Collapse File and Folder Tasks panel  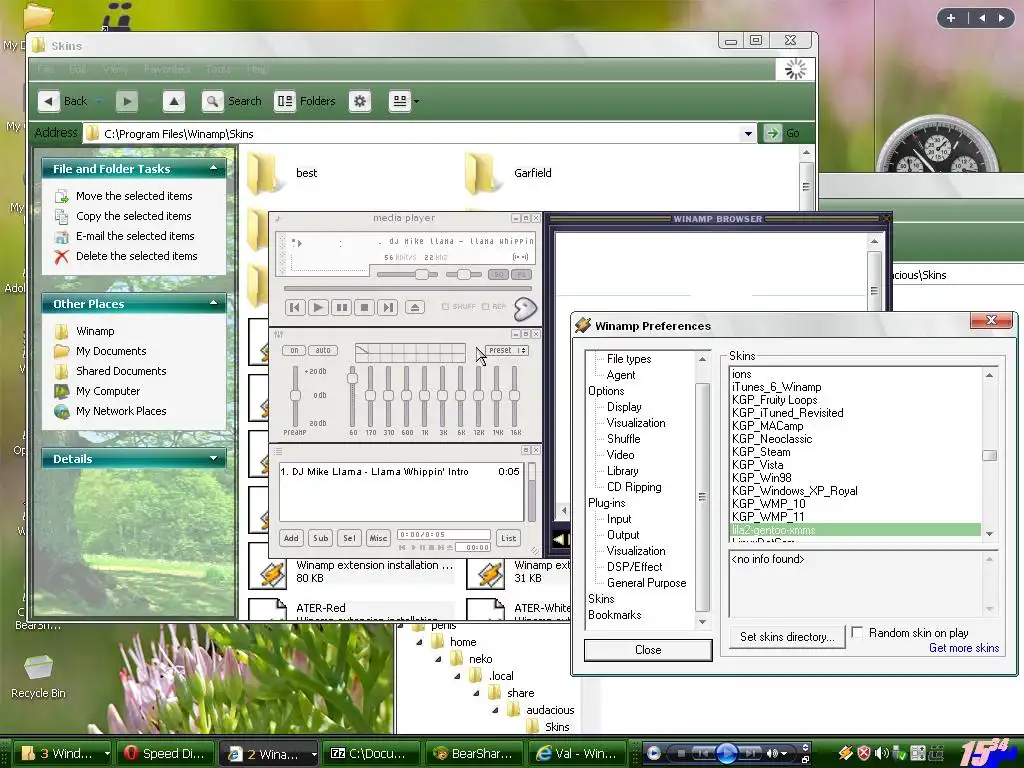tap(214, 168)
